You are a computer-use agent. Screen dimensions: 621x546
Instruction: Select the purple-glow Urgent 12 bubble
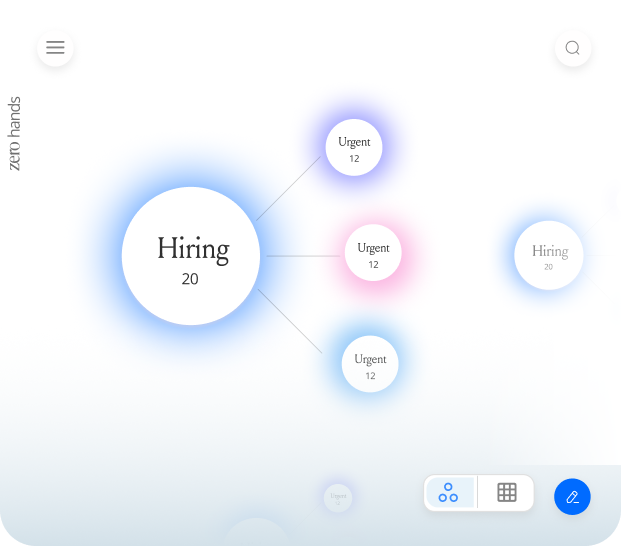click(354, 147)
